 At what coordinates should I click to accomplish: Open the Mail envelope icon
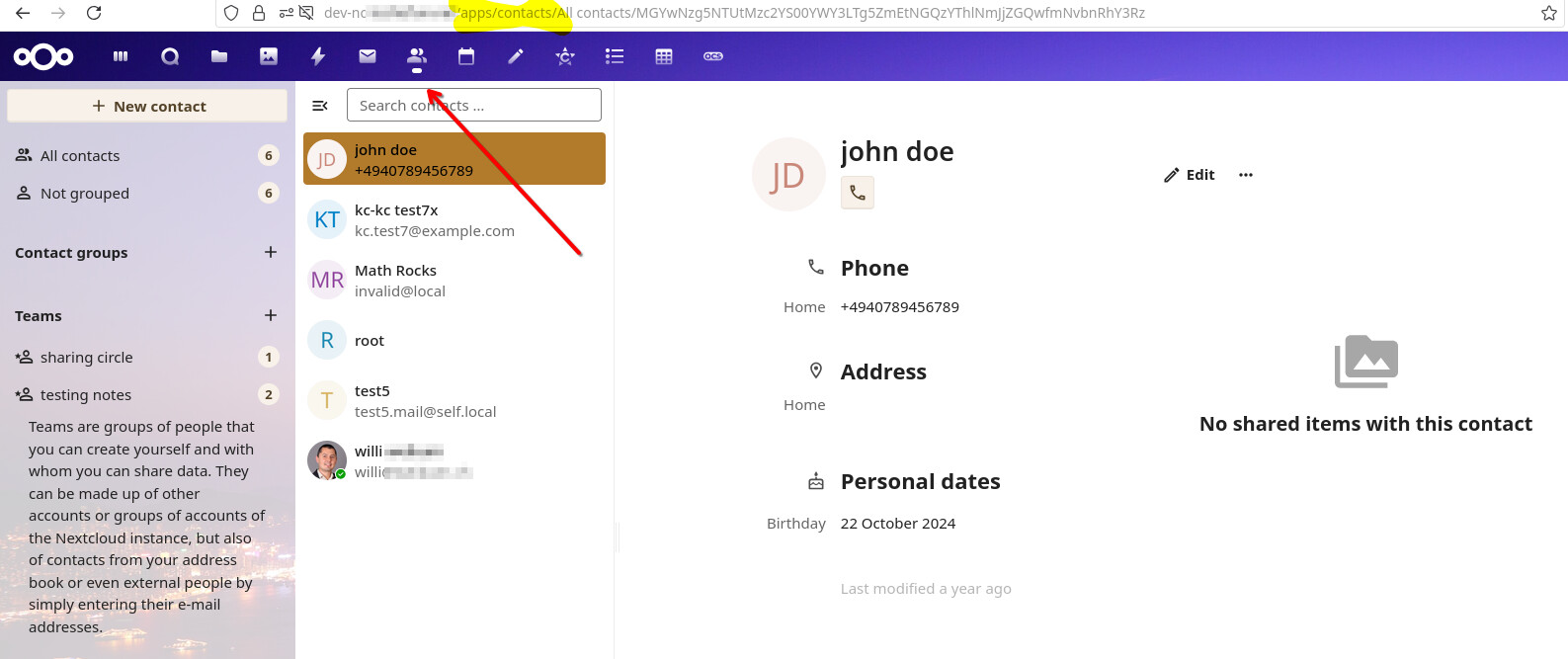[x=368, y=56]
